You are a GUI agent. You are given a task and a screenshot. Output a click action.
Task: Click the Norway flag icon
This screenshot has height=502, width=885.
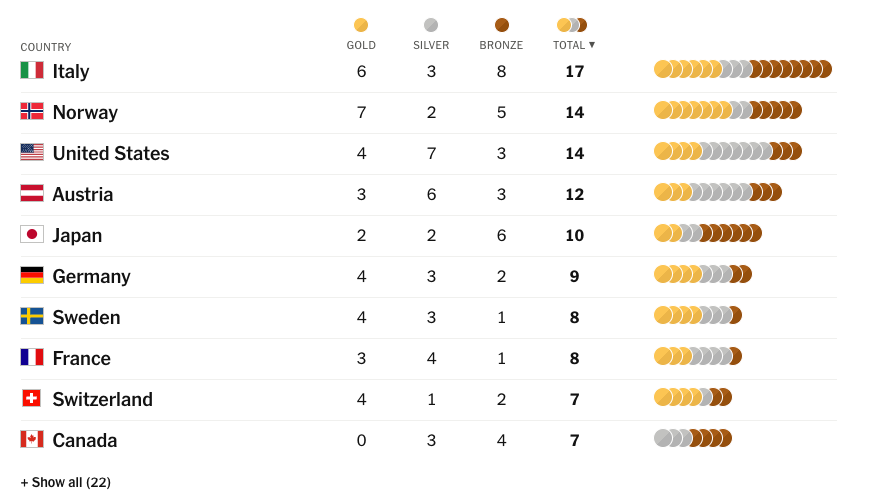click(32, 111)
